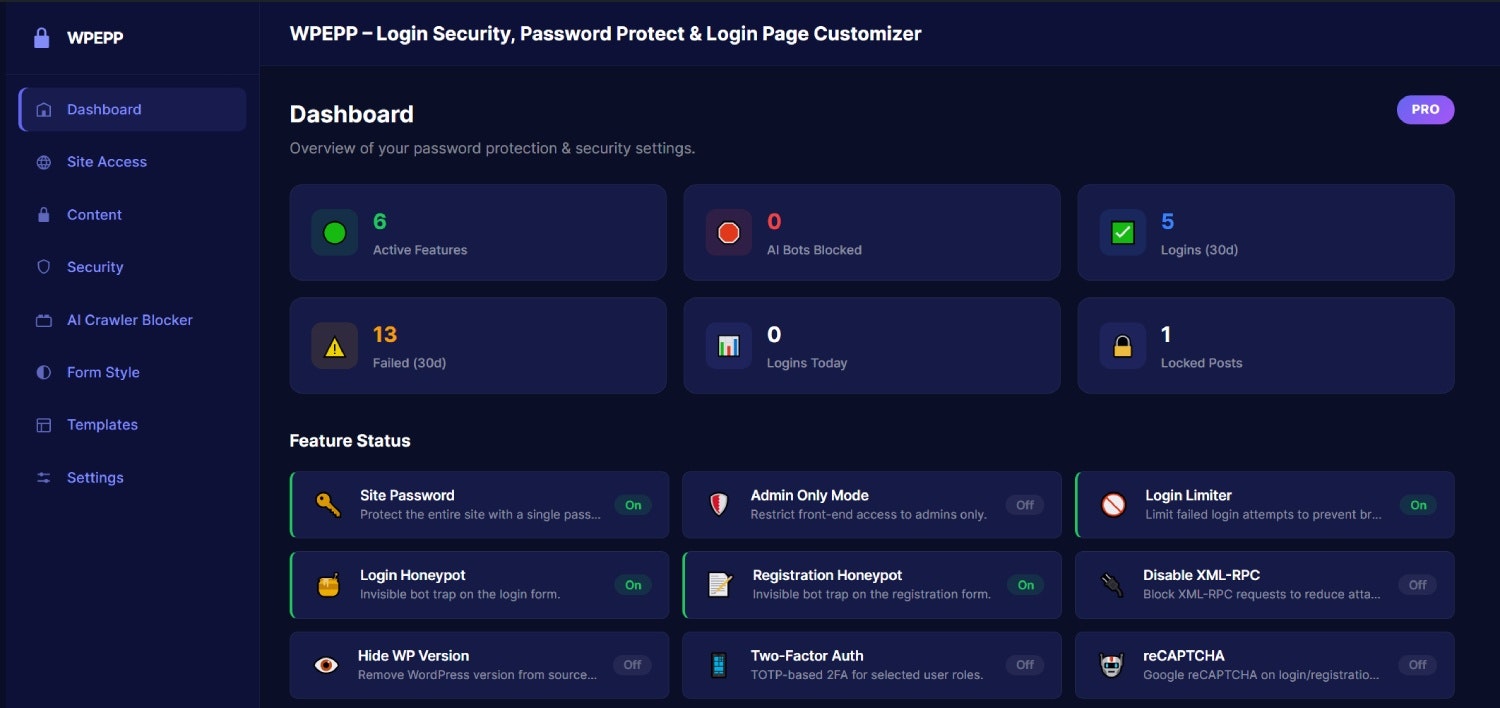This screenshot has width=1500, height=708.
Task: Open Settings in the sidebar
Action: click(95, 478)
